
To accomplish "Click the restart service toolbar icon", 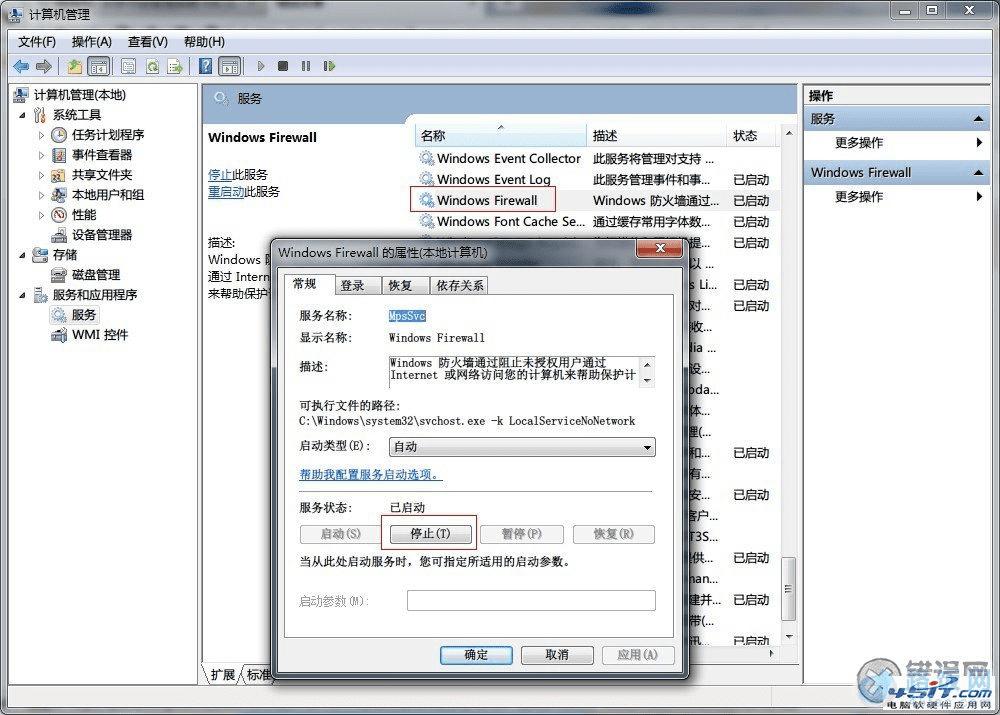I will tap(330, 66).
